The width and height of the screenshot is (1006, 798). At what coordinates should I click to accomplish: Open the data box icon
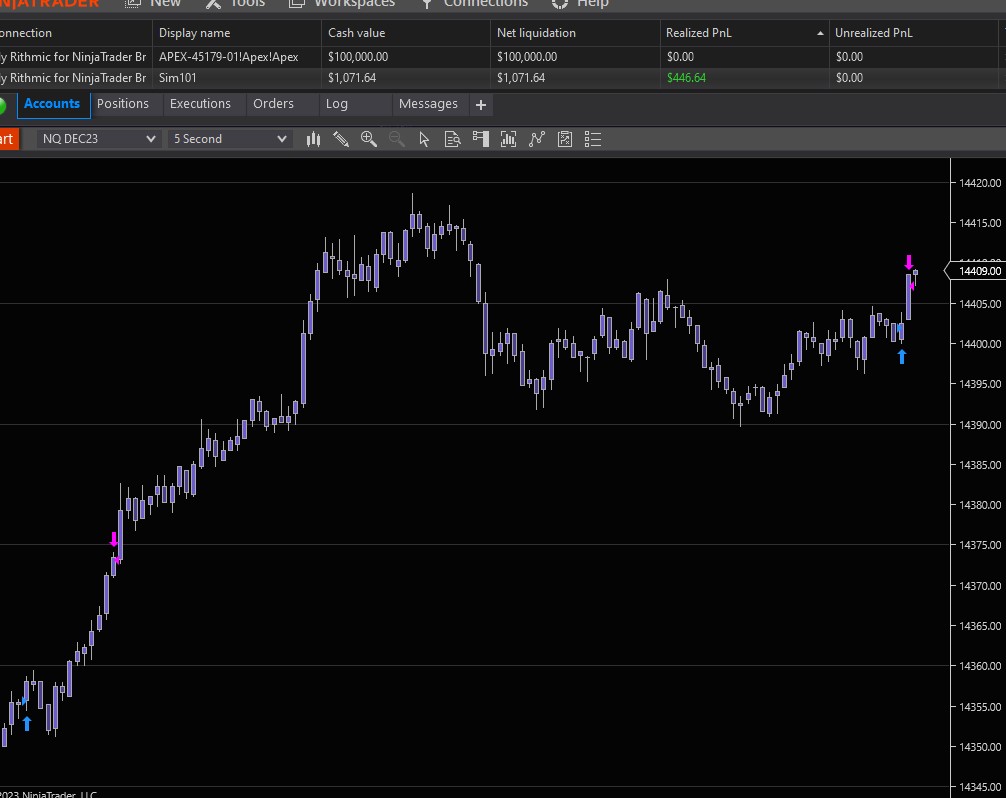point(452,139)
